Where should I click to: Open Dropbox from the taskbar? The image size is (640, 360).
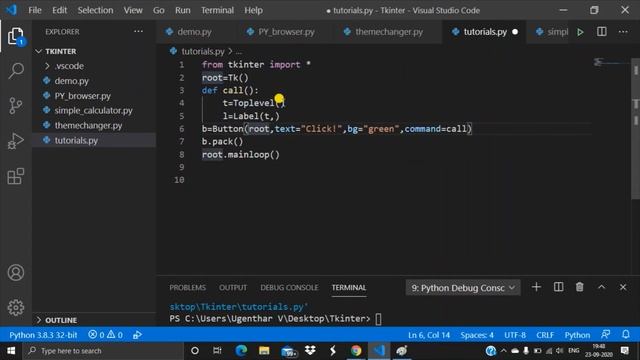310,351
